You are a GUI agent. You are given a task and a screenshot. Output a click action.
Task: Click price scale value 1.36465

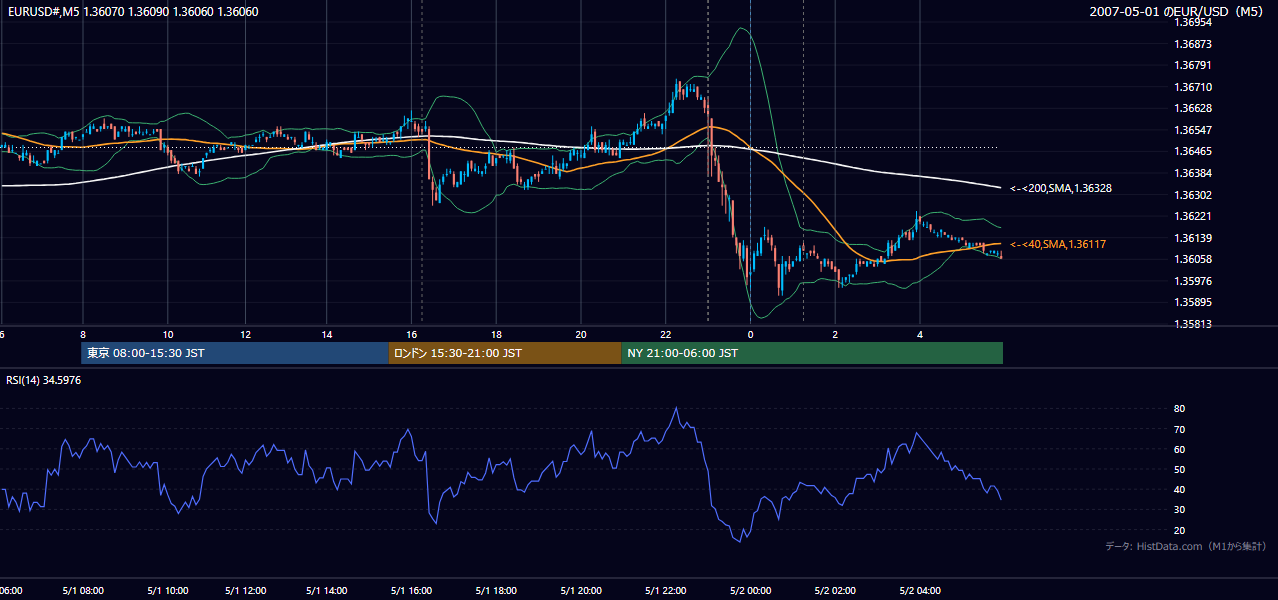pos(1193,151)
